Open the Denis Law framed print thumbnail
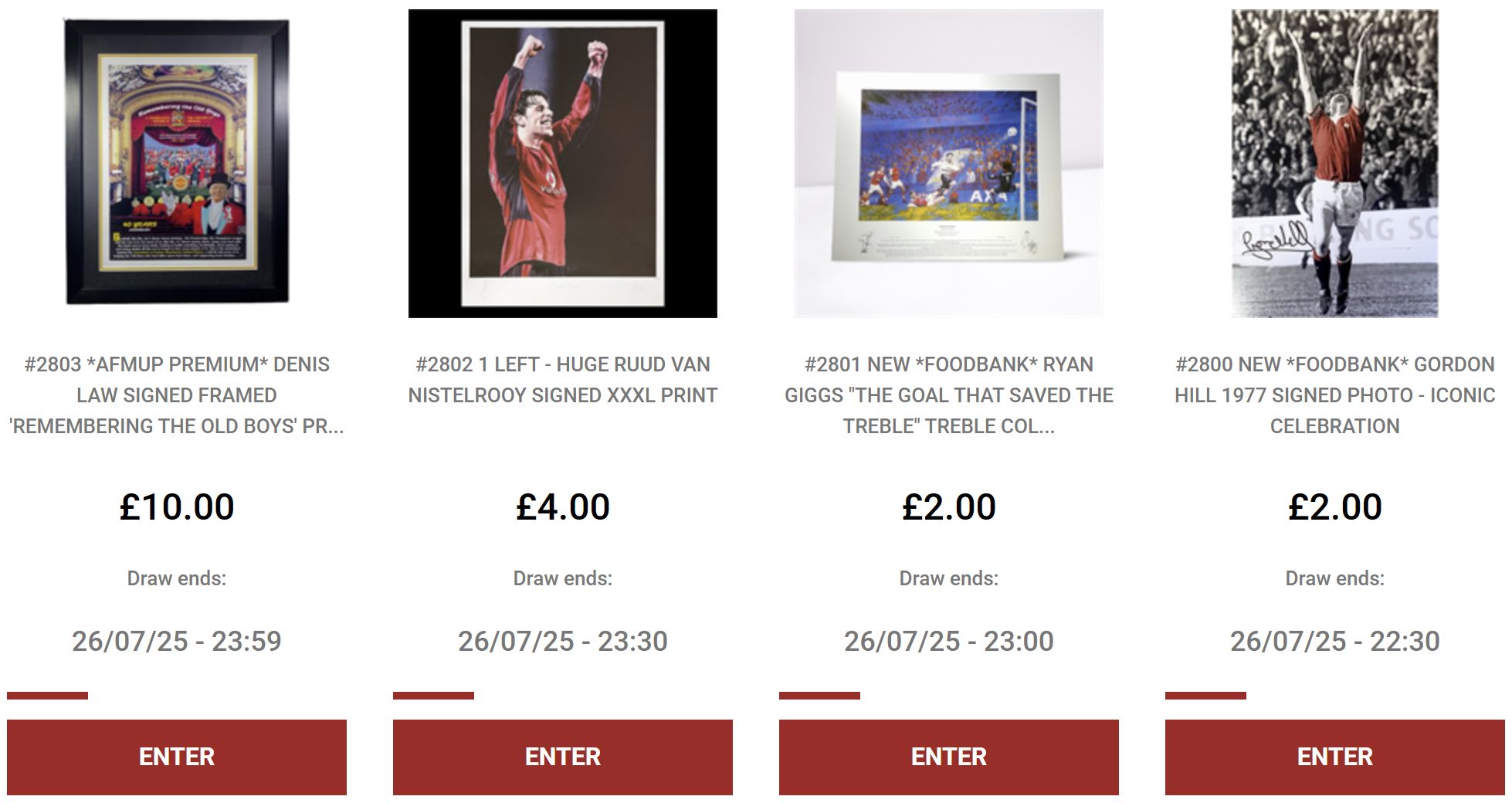The image size is (1512, 803). [177, 164]
